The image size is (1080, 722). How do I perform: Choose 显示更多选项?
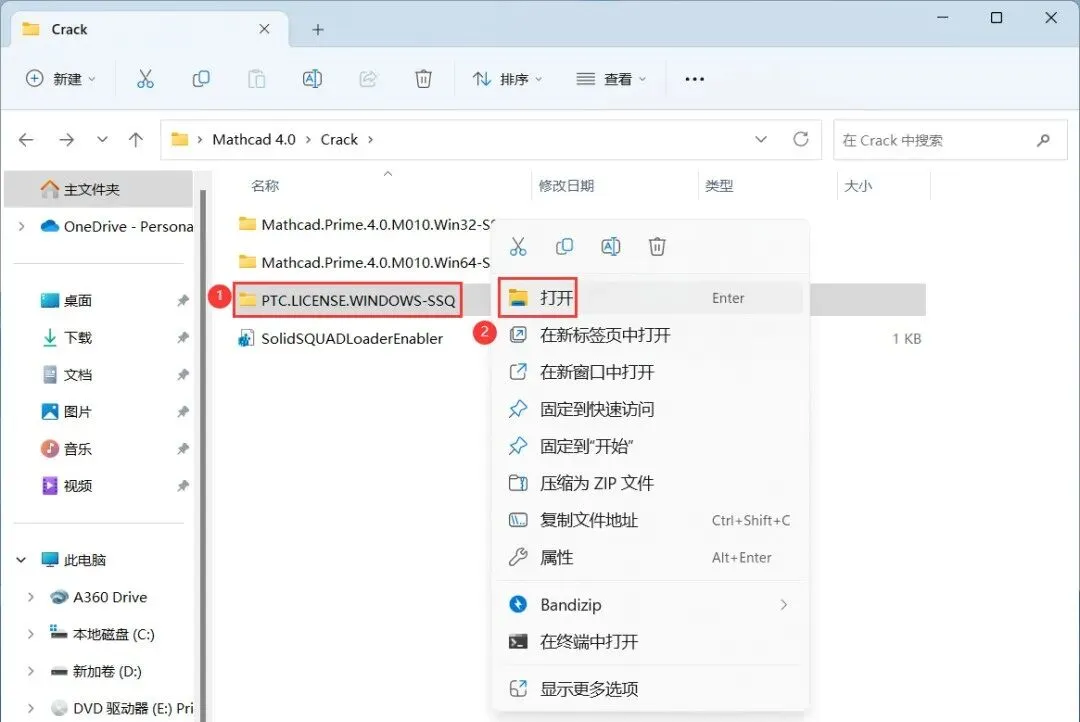(x=651, y=688)
